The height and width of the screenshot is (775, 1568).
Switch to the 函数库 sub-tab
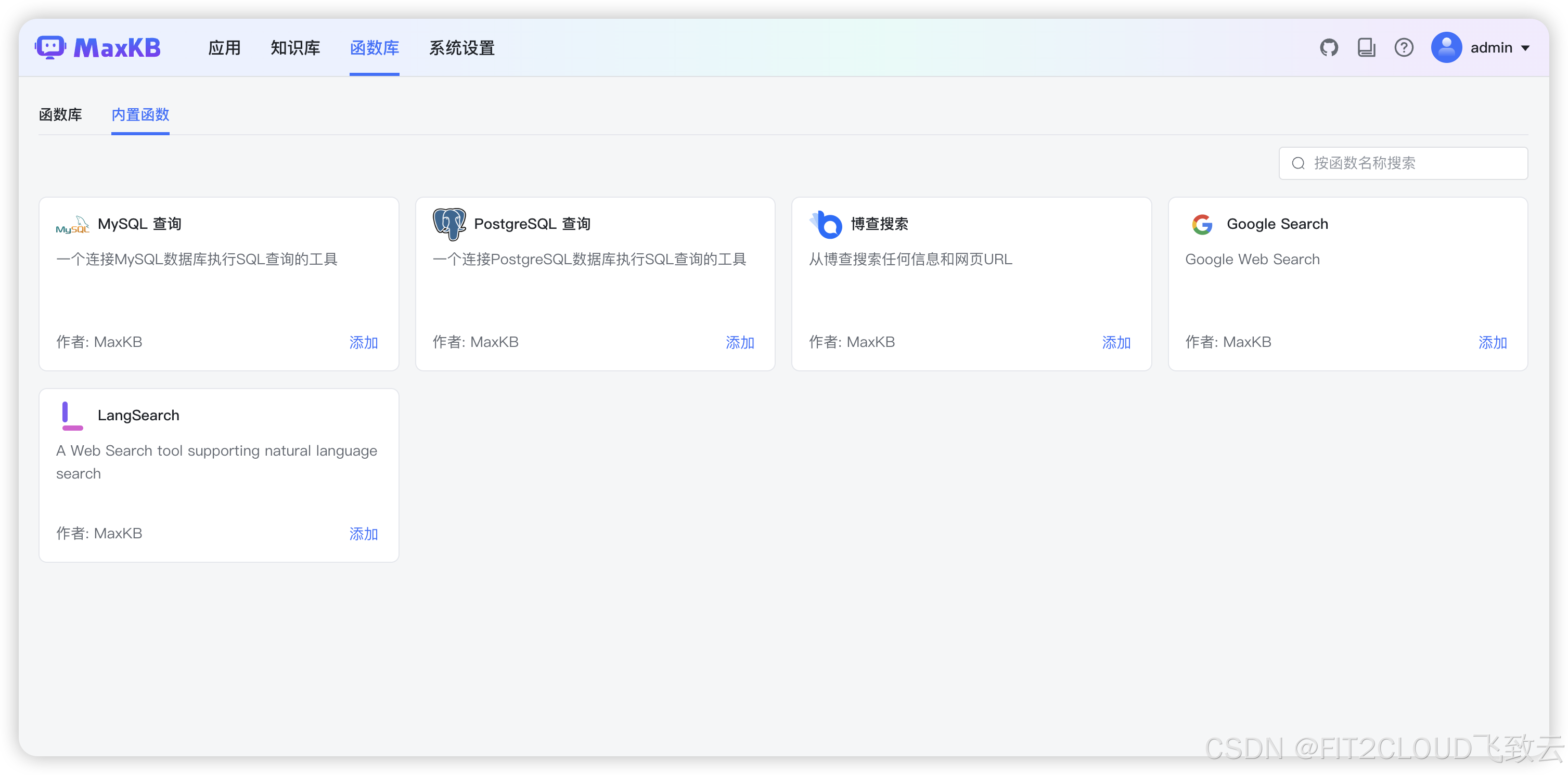point(60,114)
